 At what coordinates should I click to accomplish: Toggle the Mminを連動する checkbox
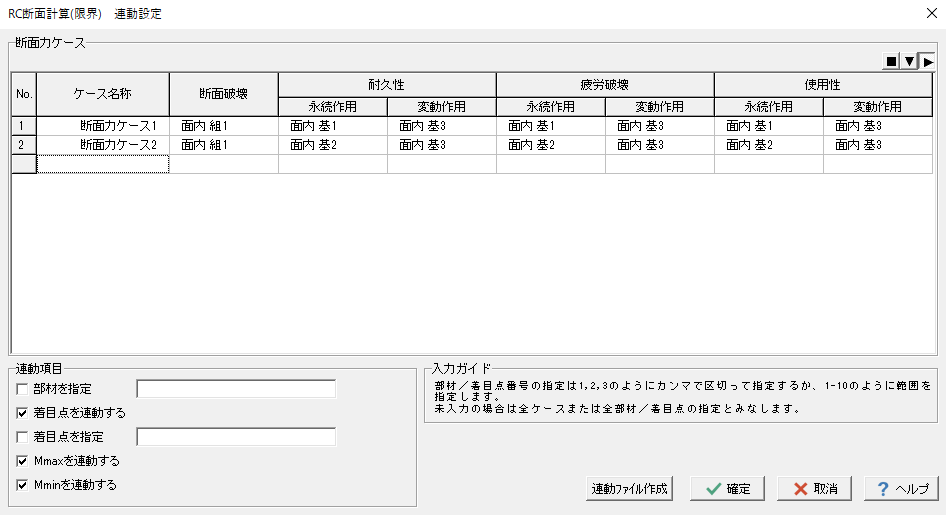[x=22, y=485]
